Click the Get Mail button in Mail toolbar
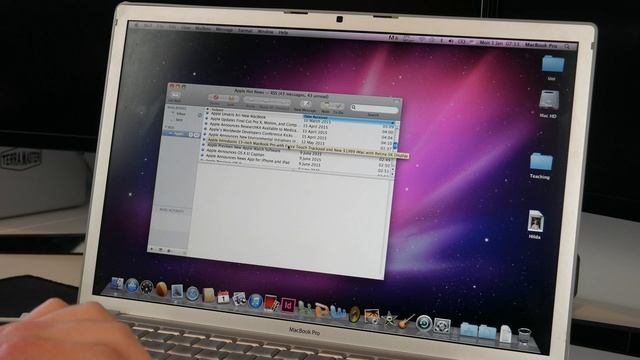Viewport: 640px width, 360px height. click(175, 95)
